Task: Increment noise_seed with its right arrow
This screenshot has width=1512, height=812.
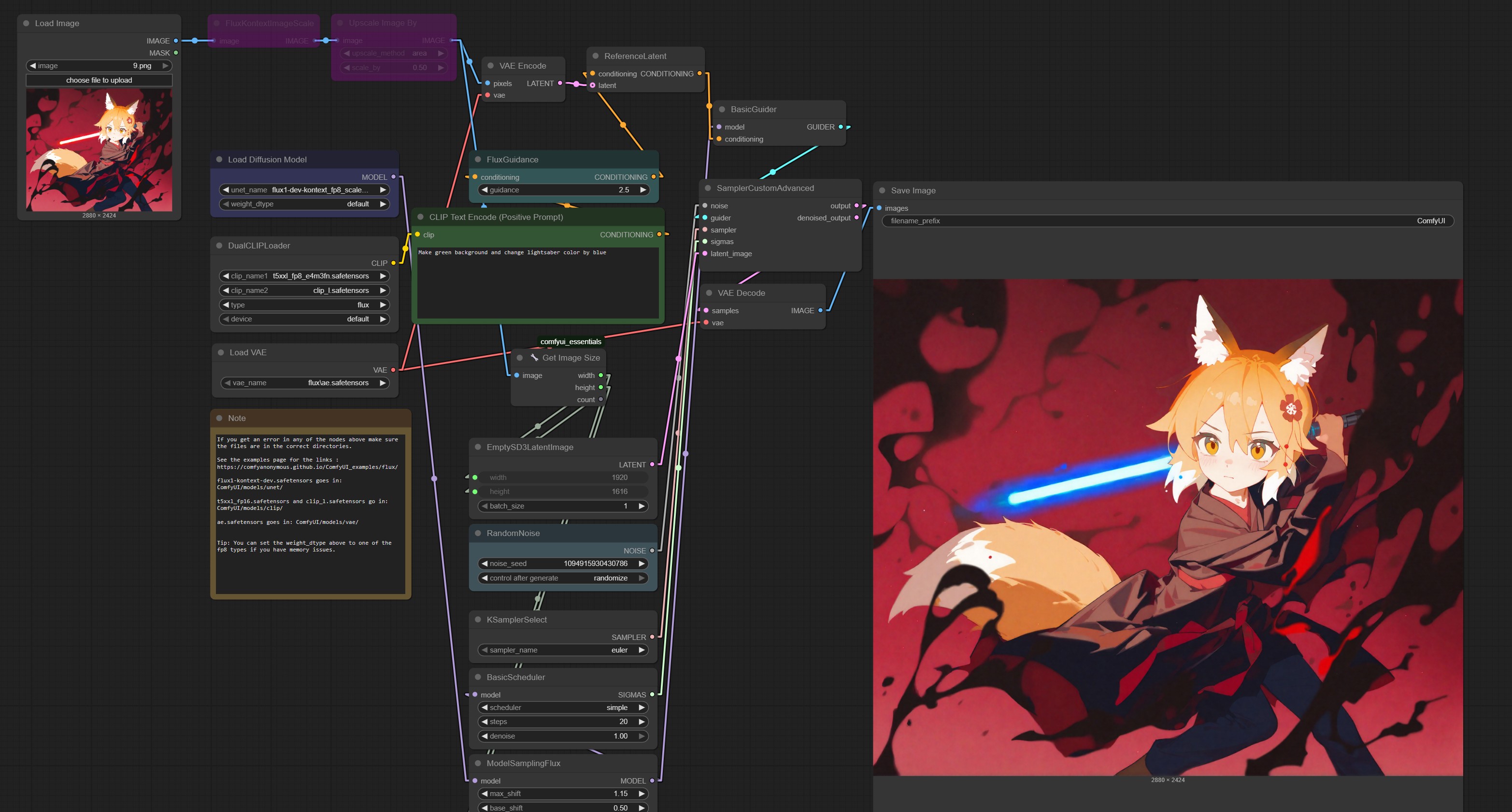Action: pyautogui.click(x=642, y=564)
